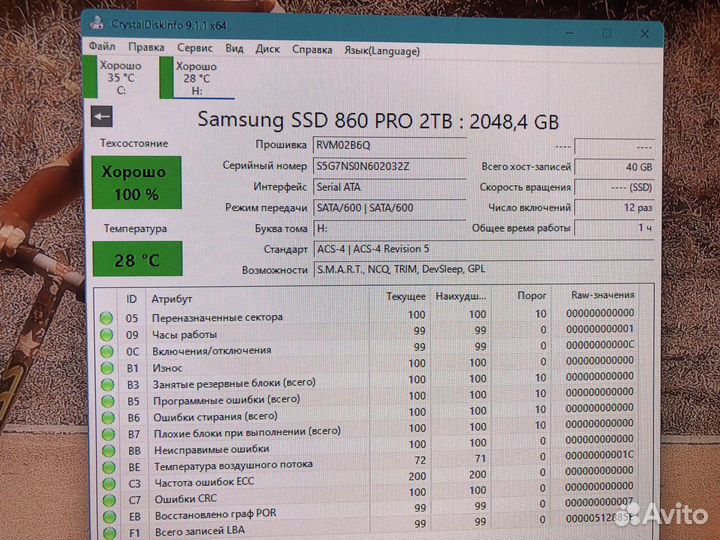
Task: Click total host writes value 40 GB
Action: click(614, 167)
